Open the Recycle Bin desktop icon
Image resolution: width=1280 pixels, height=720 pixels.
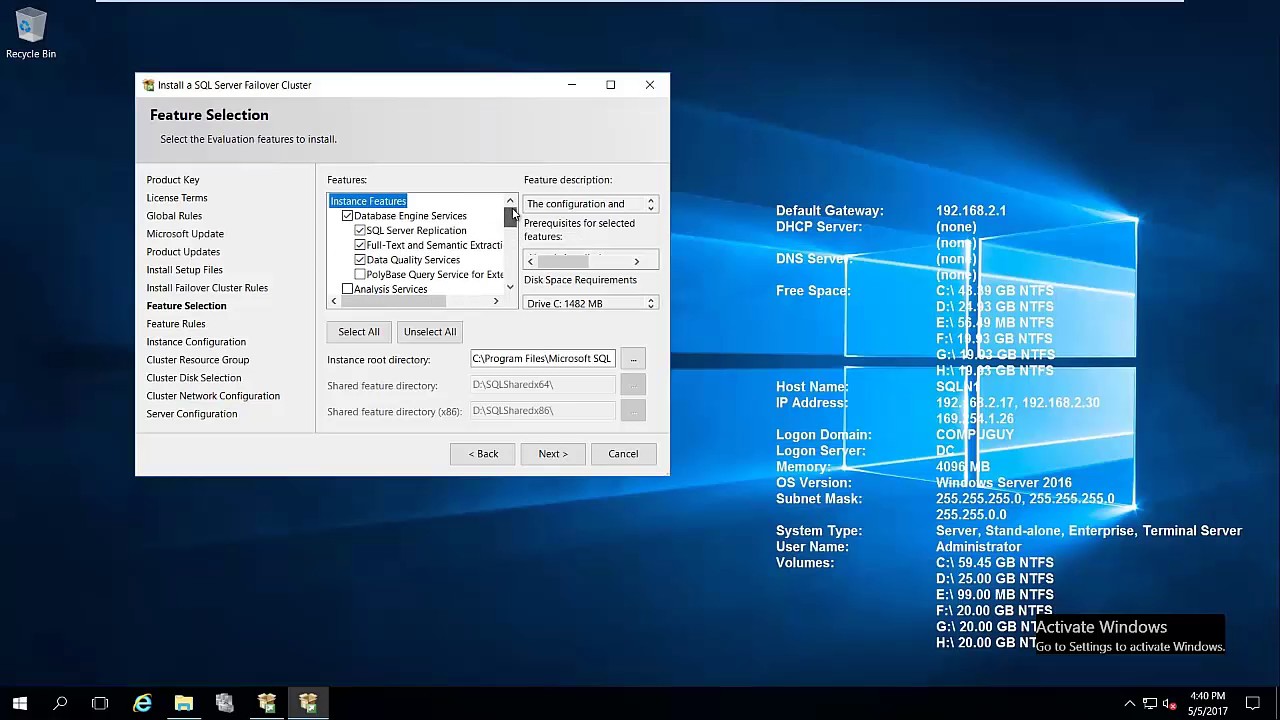[x=31, y=34]
